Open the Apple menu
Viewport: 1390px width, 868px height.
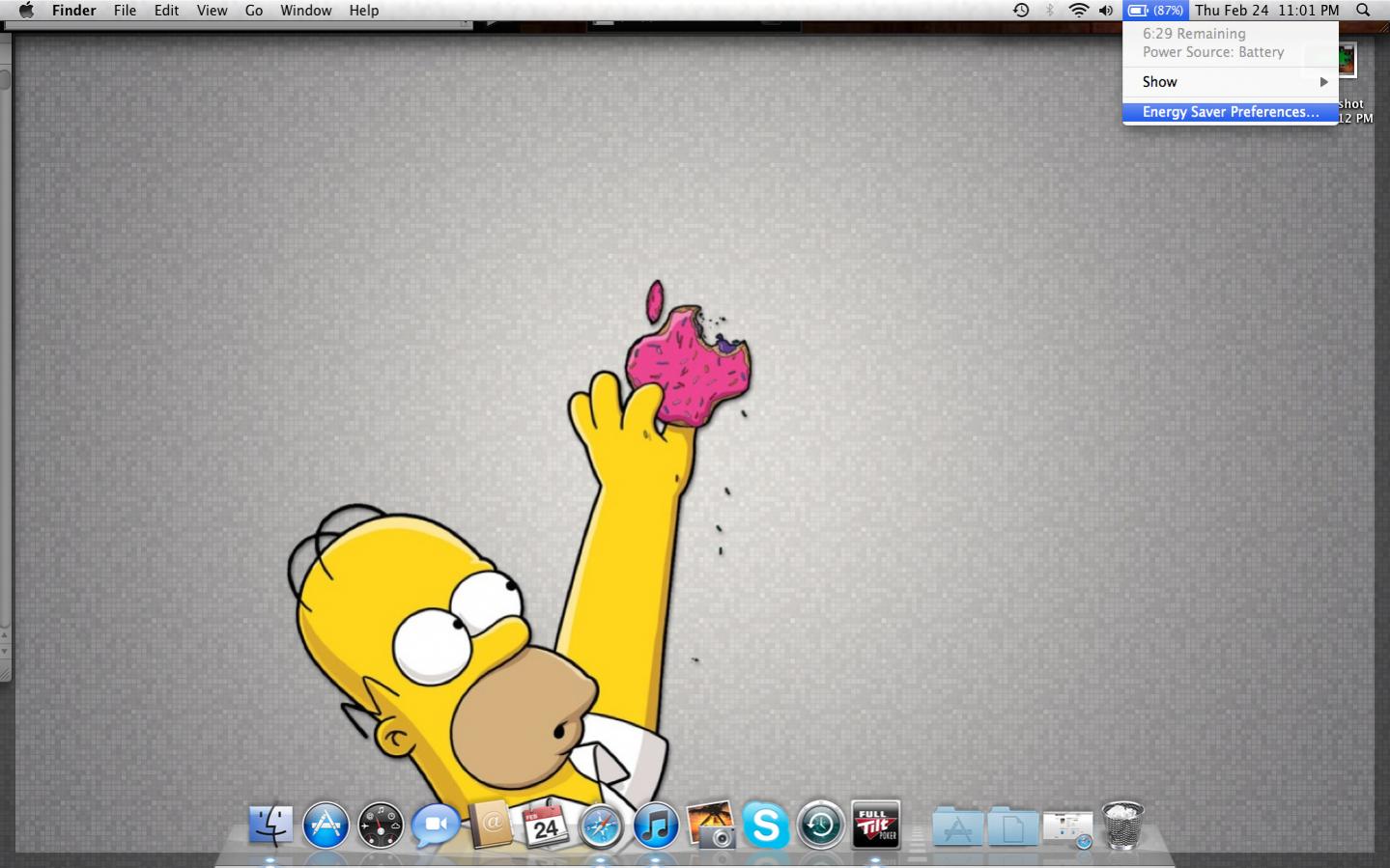pyautogui.click(x=26, y=11)
